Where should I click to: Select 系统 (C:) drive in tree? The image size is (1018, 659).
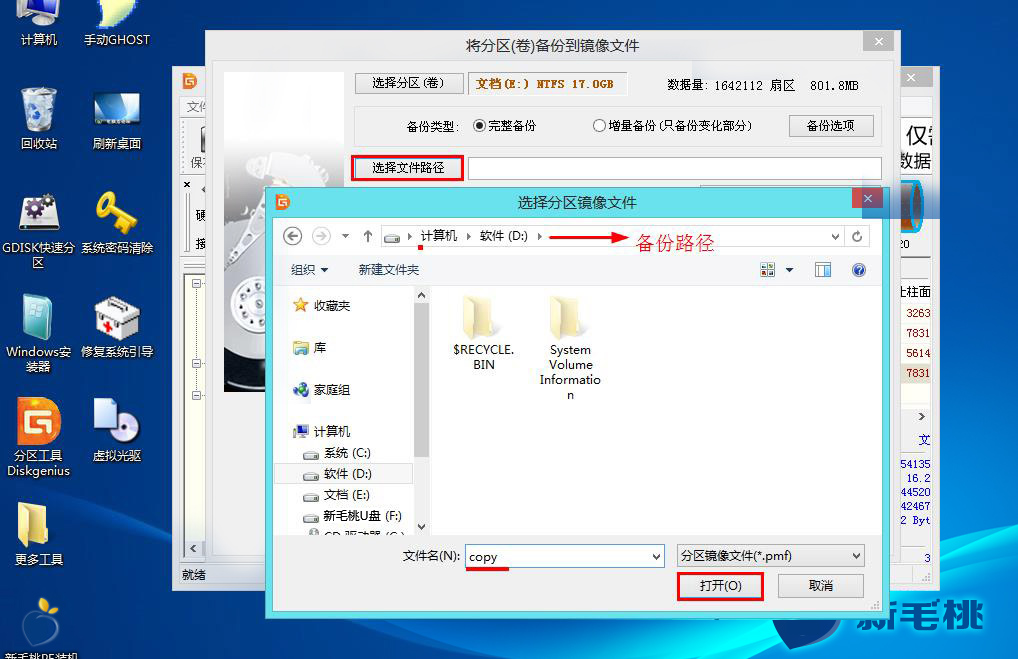pyautogui.click(x=338, y=453)
